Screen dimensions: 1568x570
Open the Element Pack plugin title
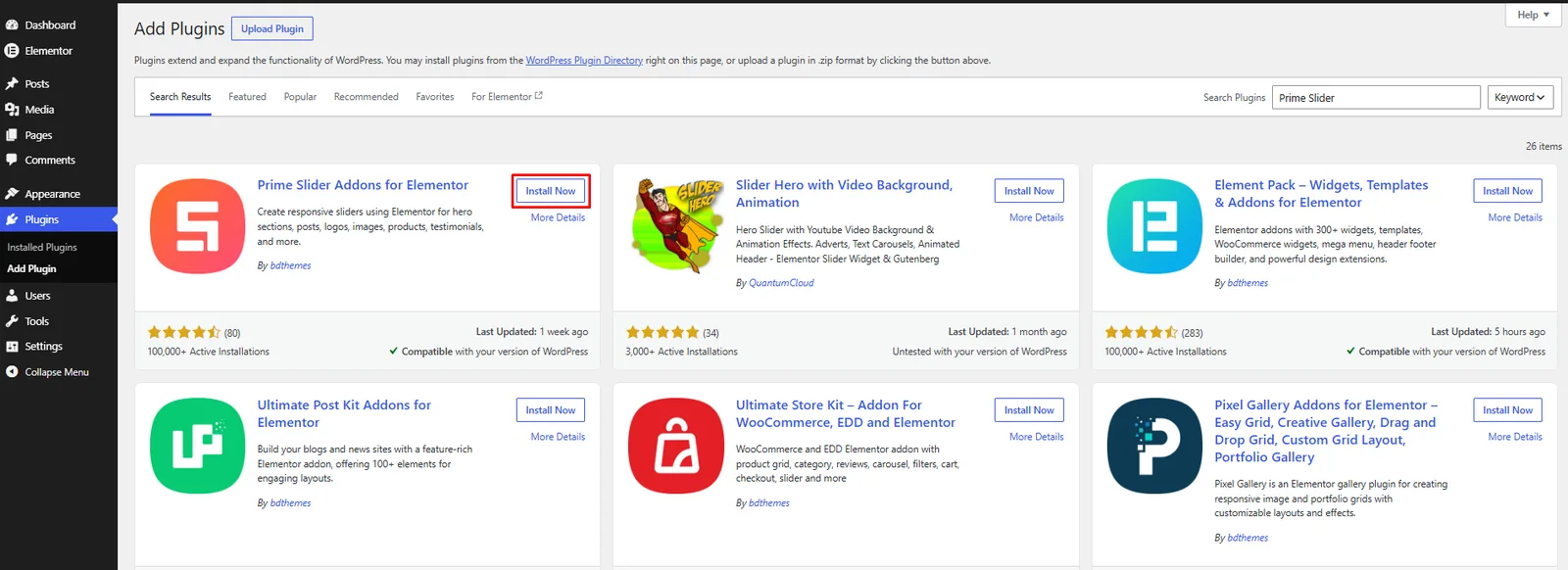1321,194
